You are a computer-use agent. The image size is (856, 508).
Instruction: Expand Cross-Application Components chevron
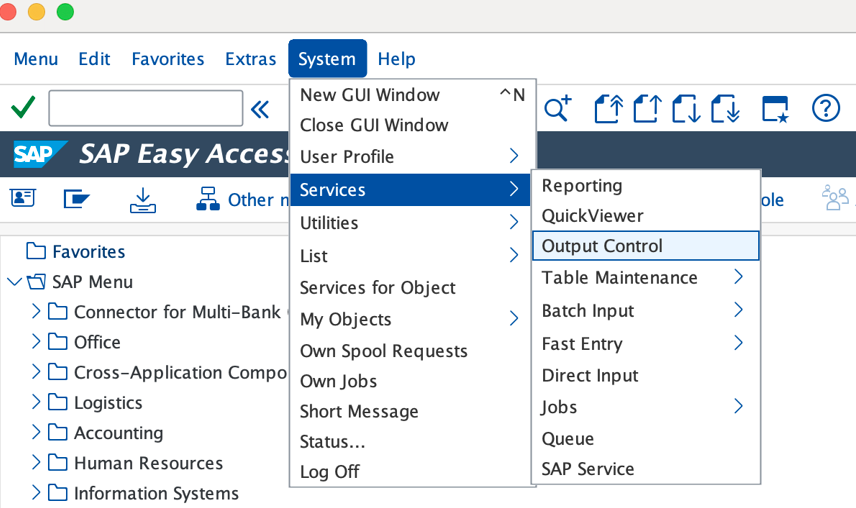[x=36, y=372]
